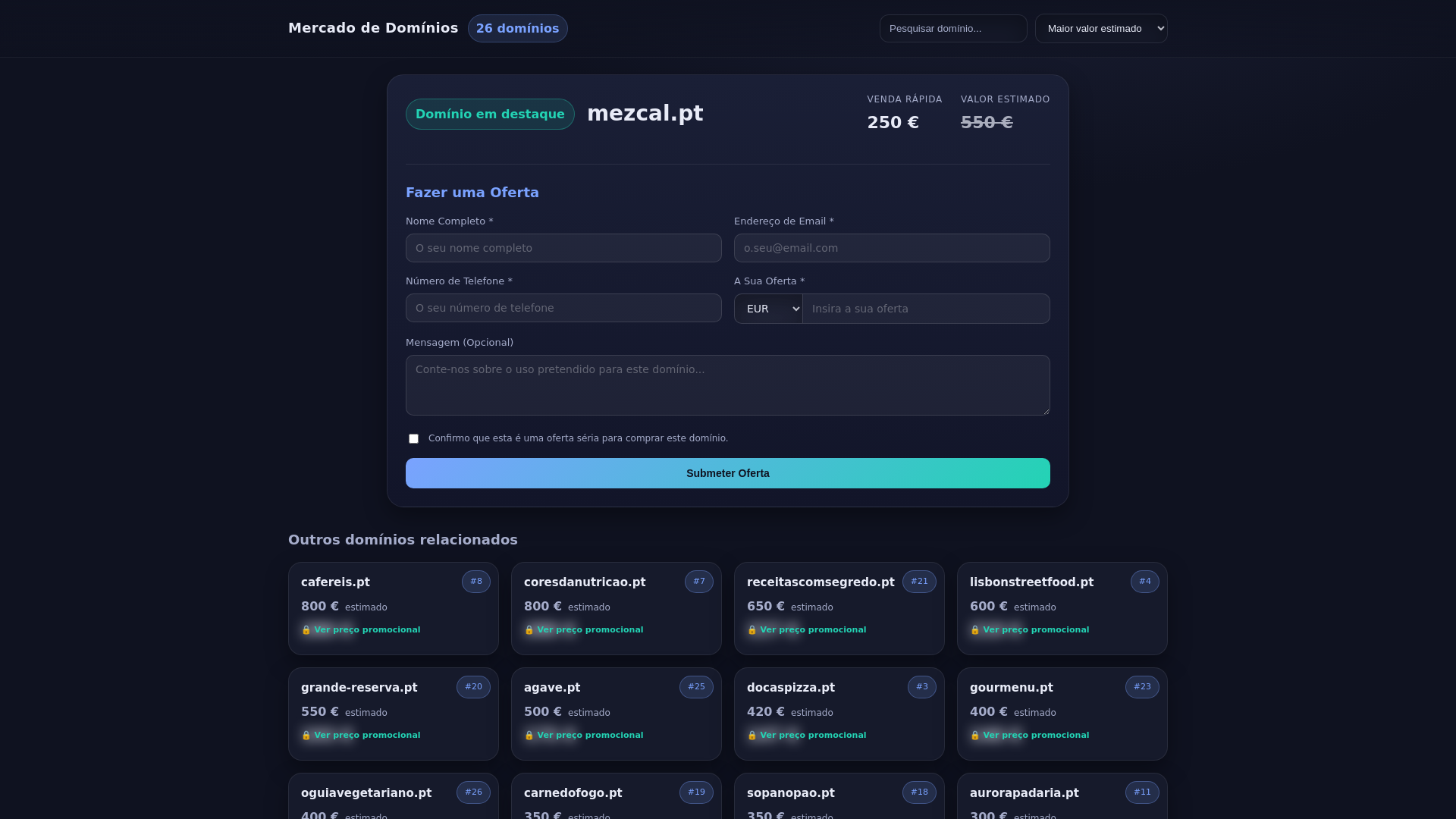
Task: Click the '26 domínios' count badge
Action: 518,29
